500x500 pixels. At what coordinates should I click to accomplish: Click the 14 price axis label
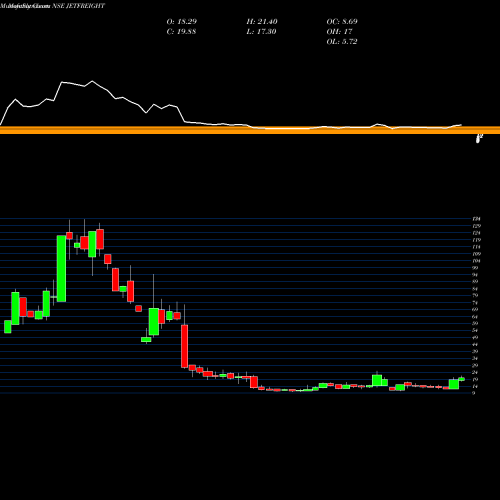click(x=475, y=386)
